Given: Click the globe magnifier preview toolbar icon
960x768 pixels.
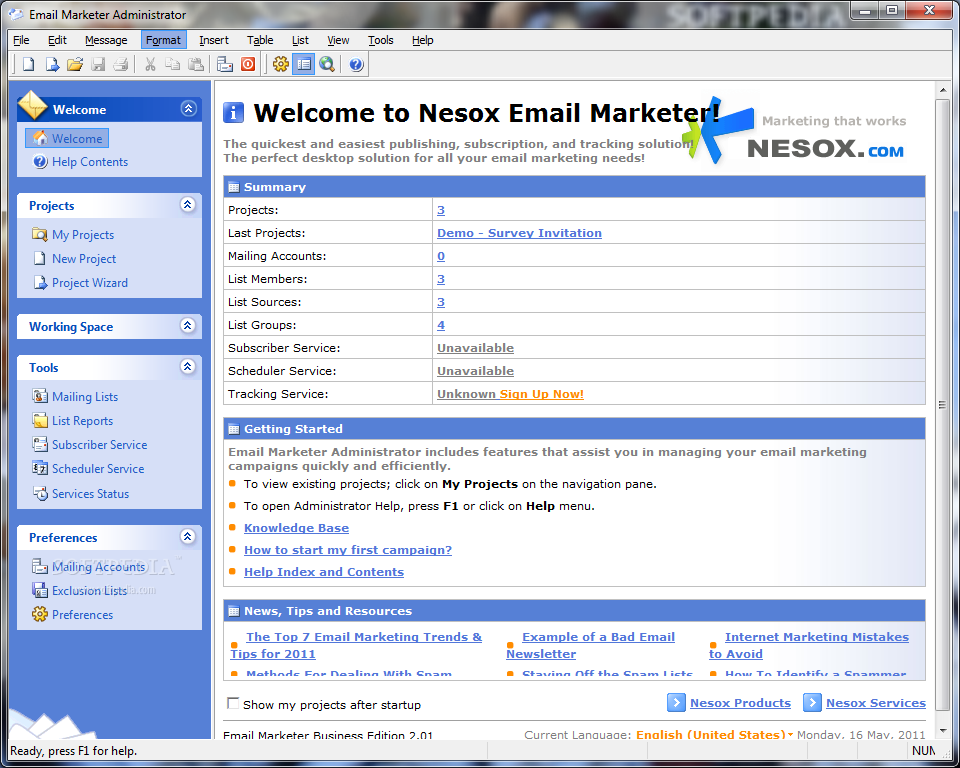Looking at the screenshot, I should point(327,64).
